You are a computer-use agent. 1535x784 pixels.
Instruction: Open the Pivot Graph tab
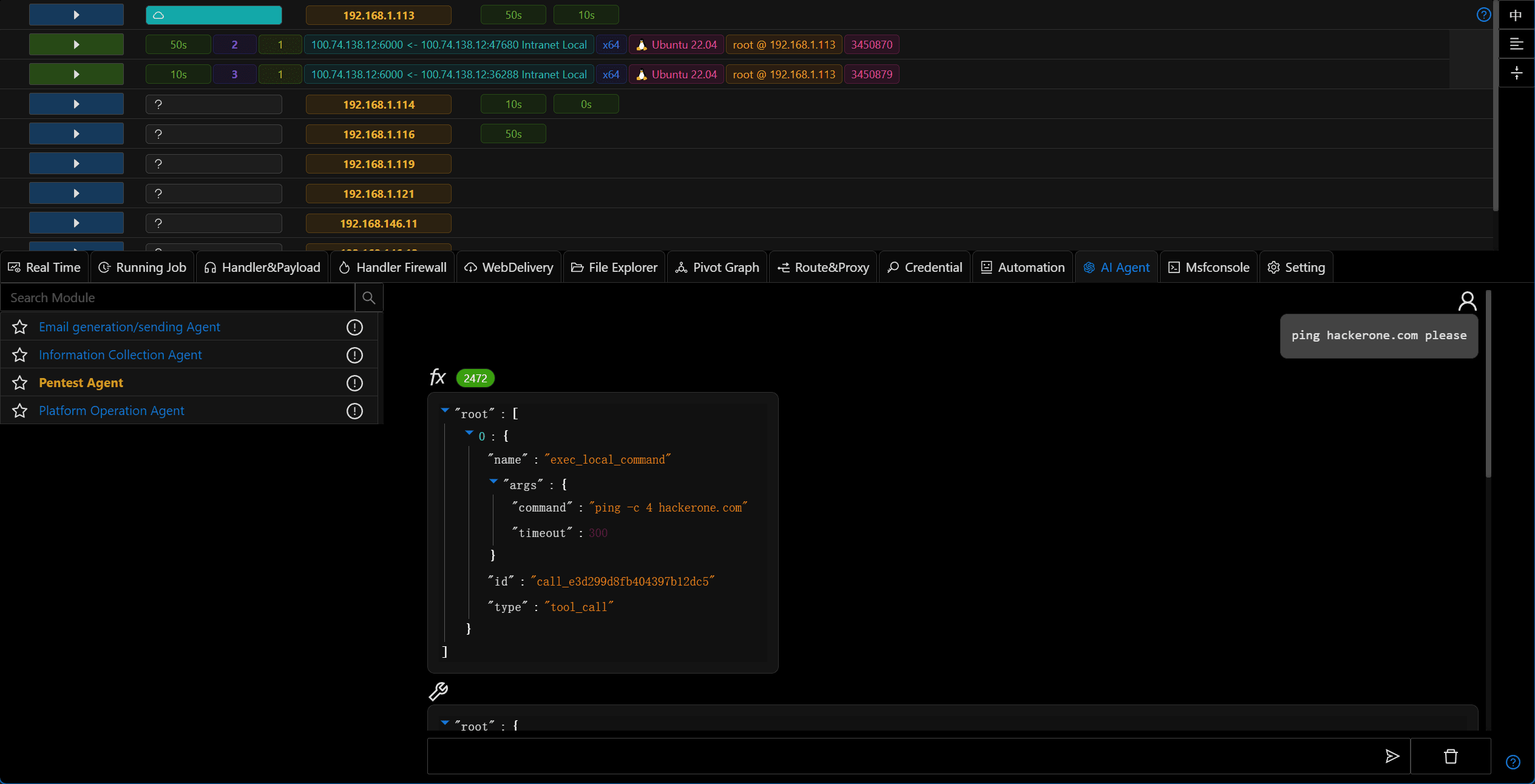[x=717, y=268]
